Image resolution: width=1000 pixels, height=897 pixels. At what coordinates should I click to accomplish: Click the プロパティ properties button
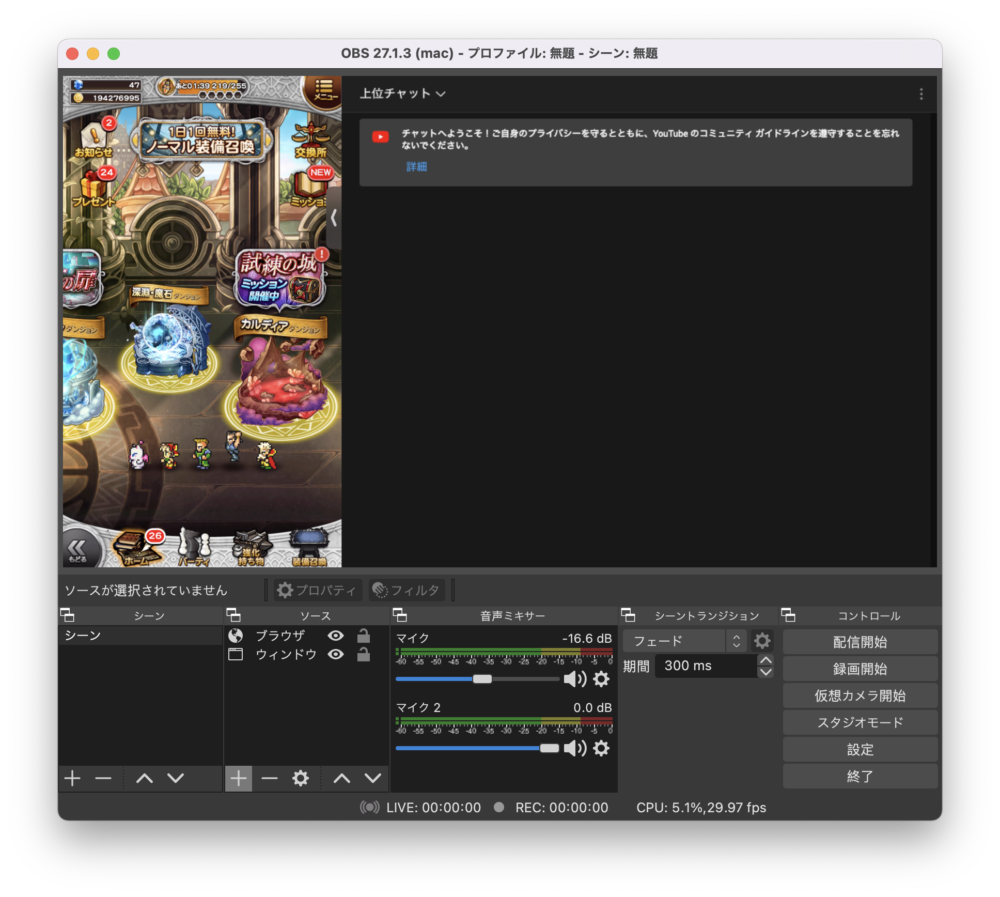[x=317, y=590]
